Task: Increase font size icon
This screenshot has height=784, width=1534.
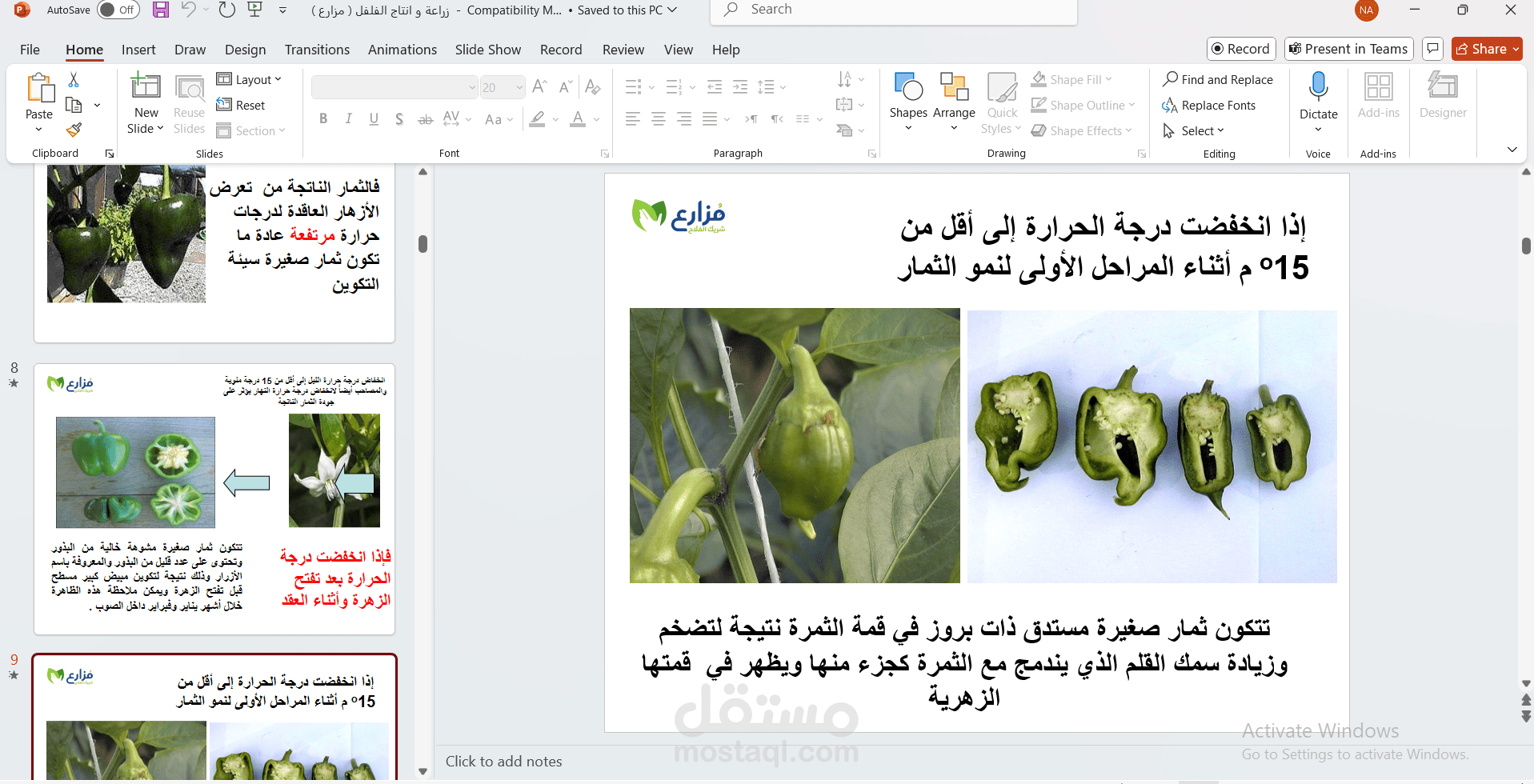Action: tap(539, 86)
